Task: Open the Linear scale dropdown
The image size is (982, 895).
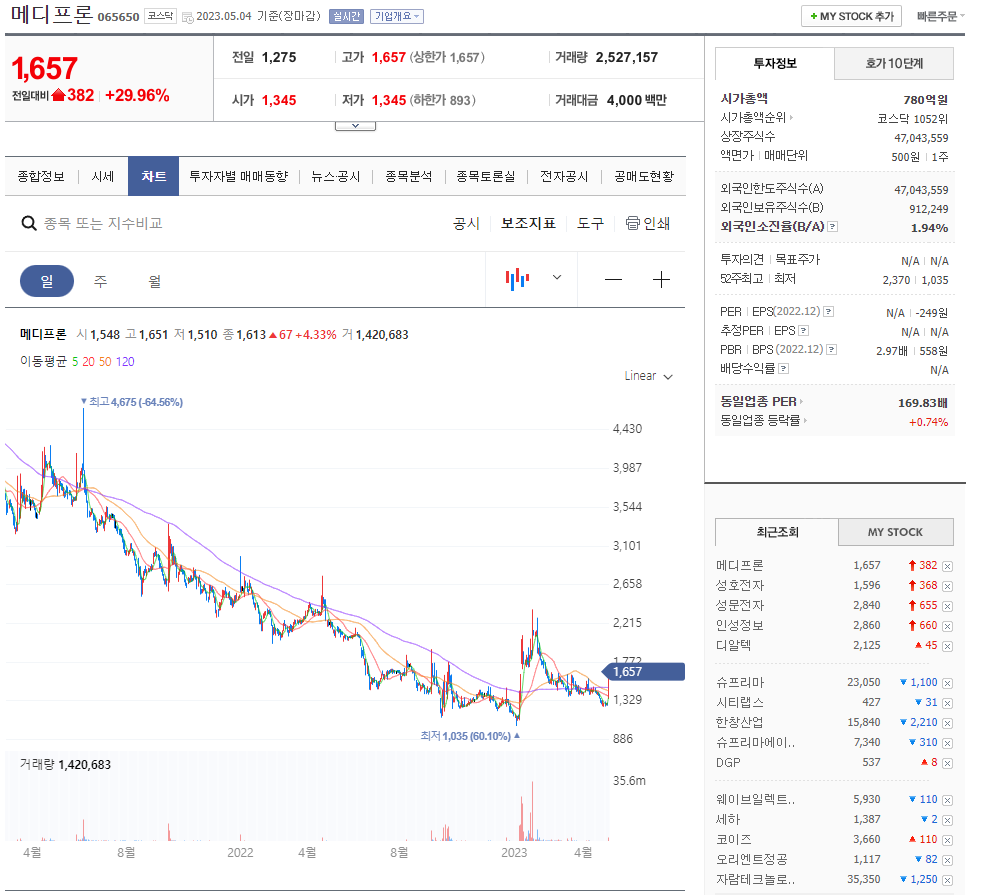Action: pyautogui.click(x=648, y=376)
